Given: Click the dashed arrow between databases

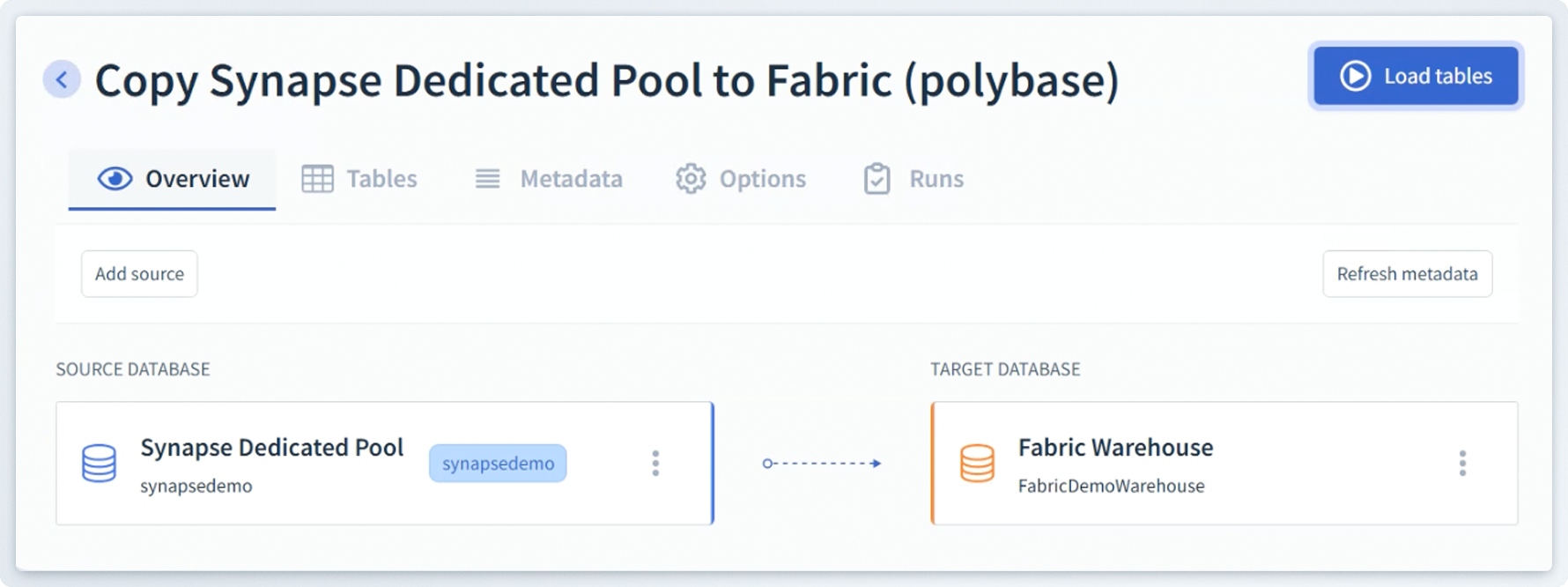Looking at the screenshot, I should coord(821,464).
